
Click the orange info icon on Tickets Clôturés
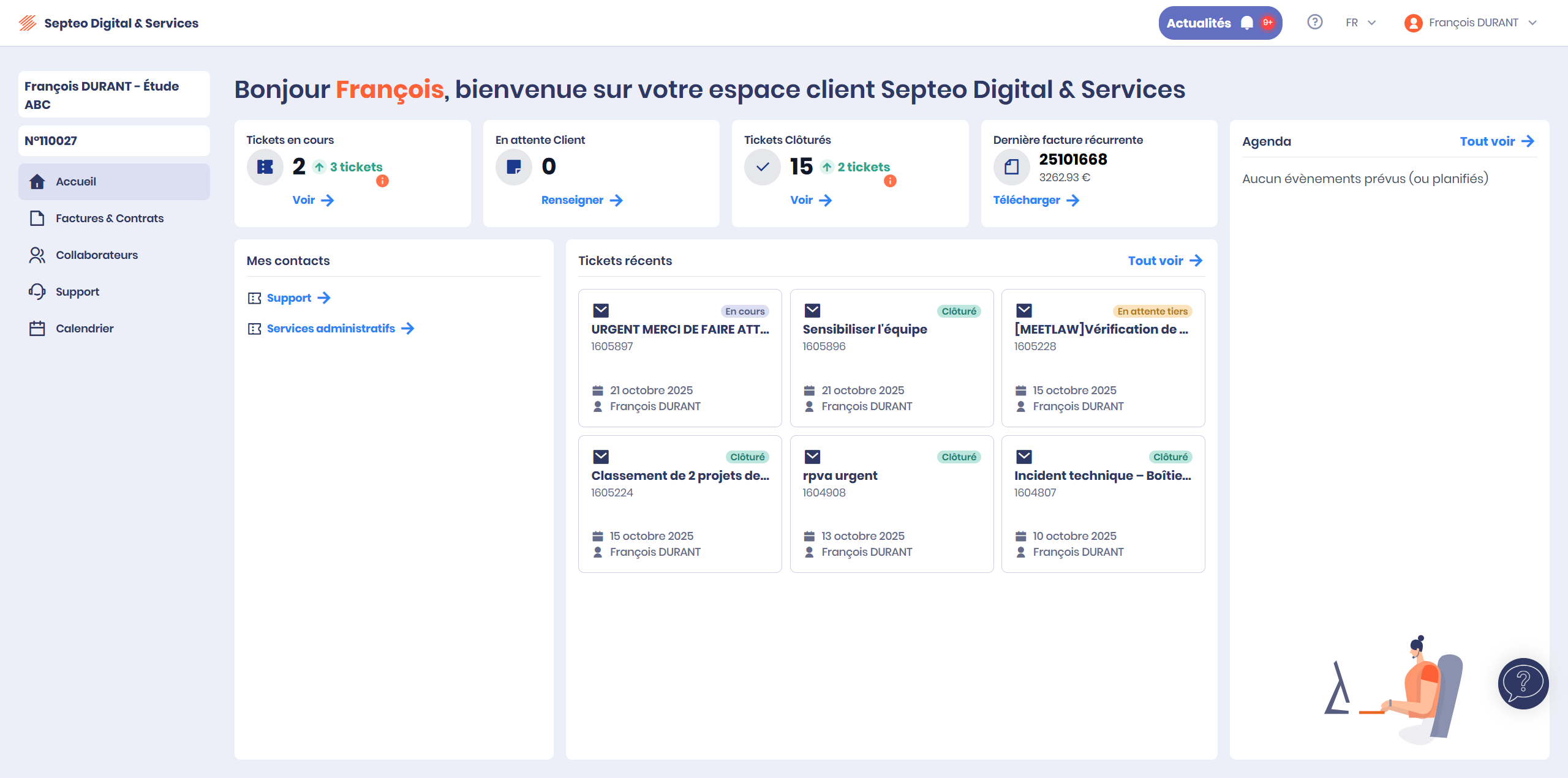(890, 181)
